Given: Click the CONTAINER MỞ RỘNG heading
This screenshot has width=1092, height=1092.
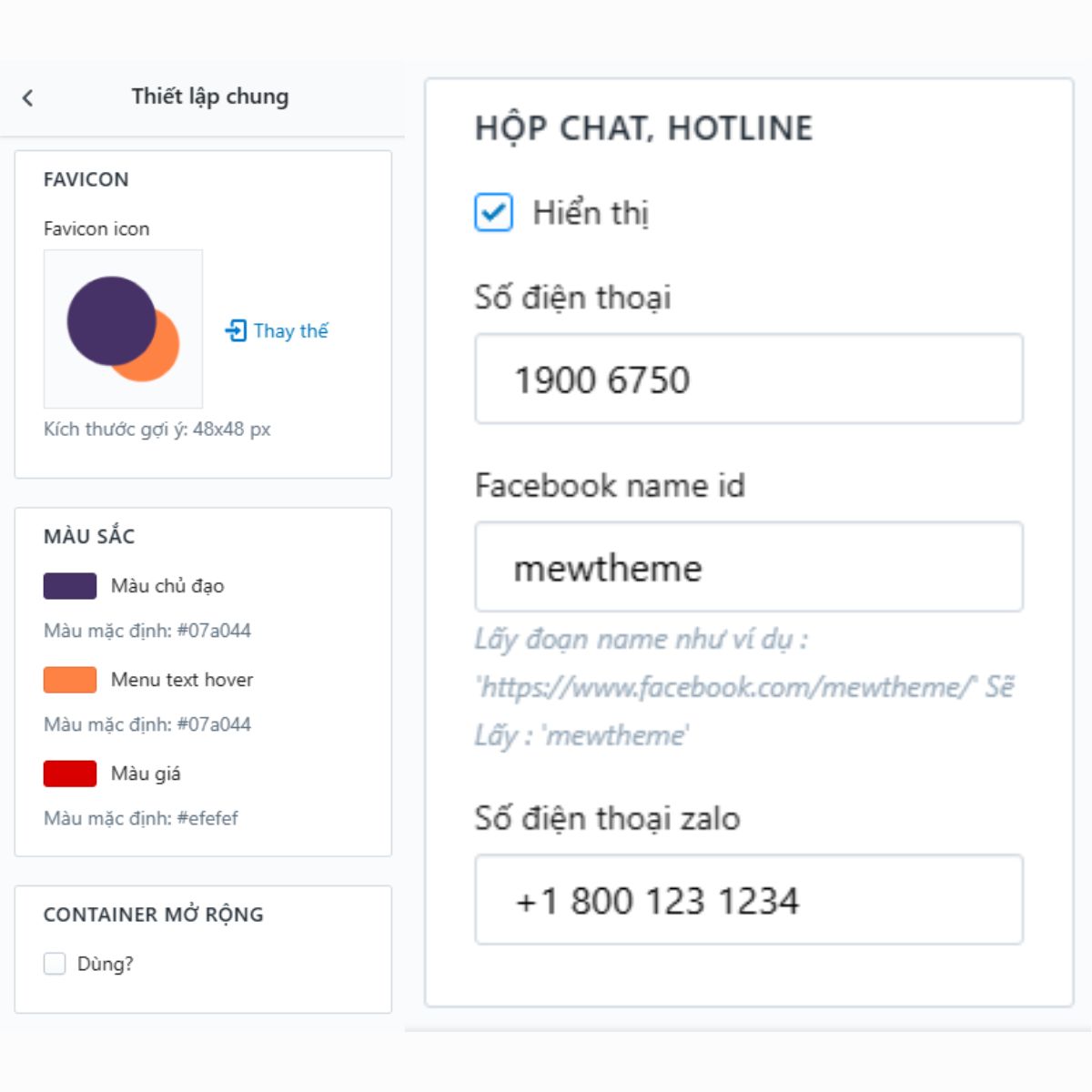Looking at the screenshot, I should (154, 915).
